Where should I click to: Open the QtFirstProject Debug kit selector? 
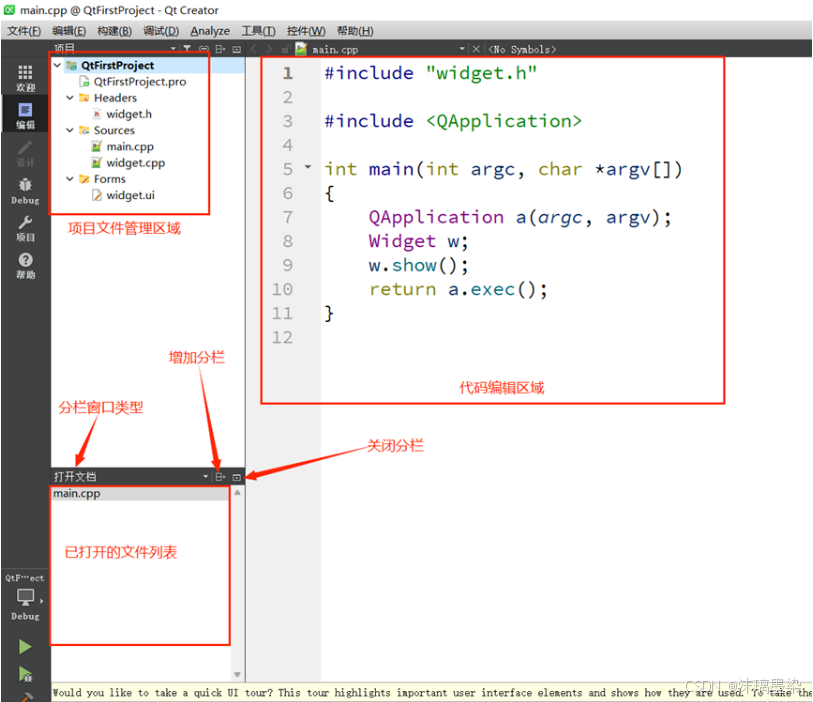point(25,597)
